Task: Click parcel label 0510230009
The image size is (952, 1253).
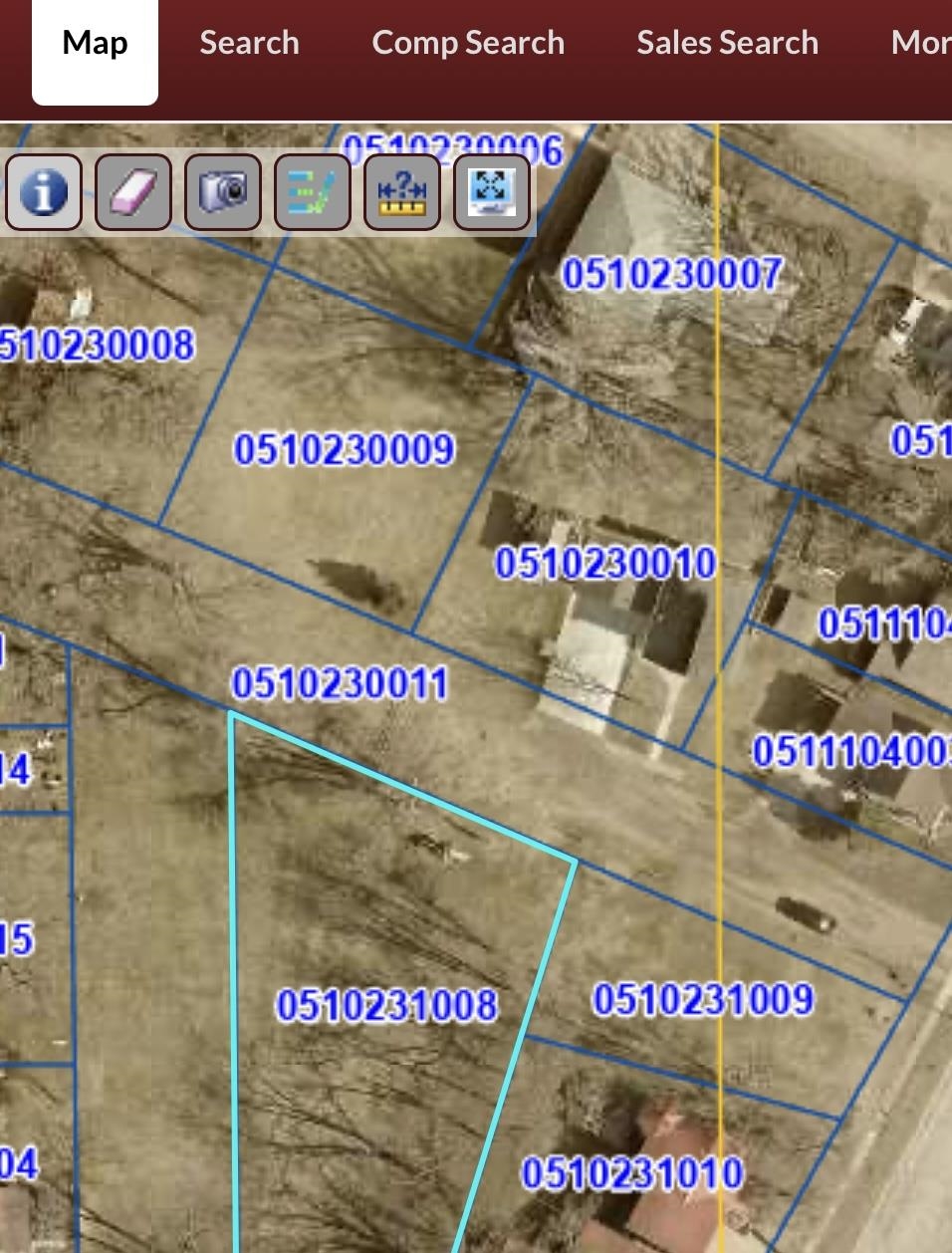Action: [x=345, y=449]
